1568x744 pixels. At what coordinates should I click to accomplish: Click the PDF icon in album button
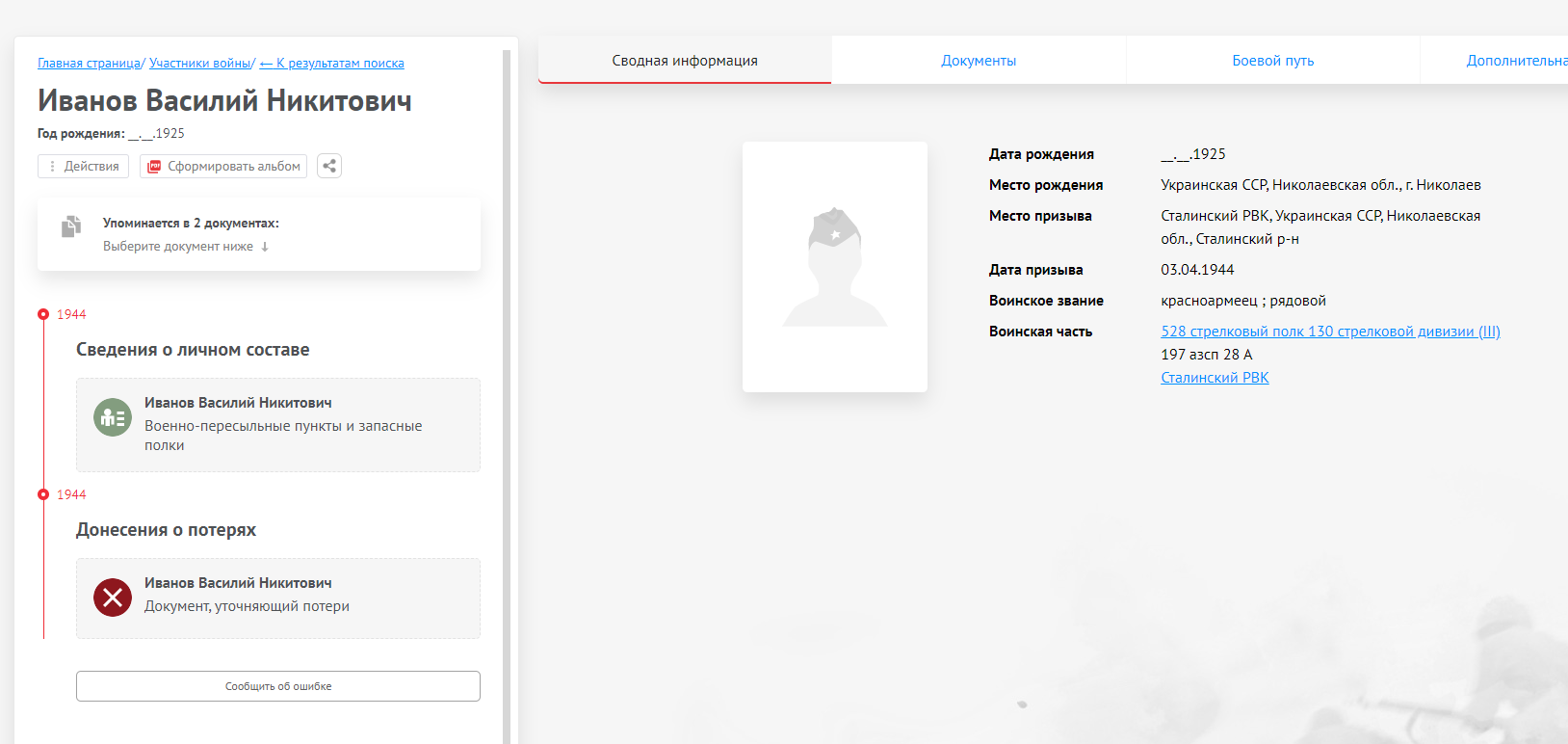[x=154, y=167]
